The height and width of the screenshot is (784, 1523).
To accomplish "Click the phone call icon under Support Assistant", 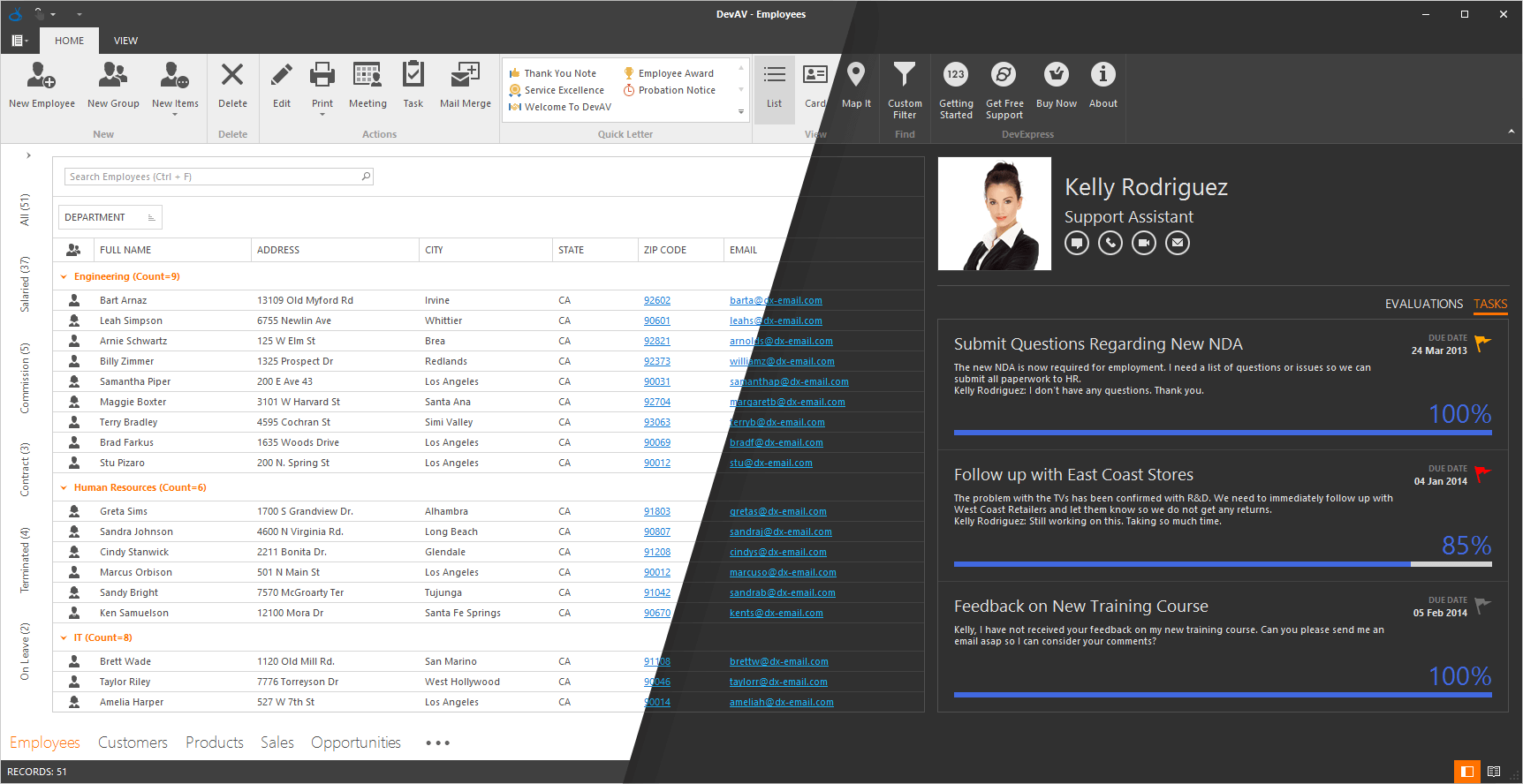I will pyautogui.click(x=1110, y=243).
